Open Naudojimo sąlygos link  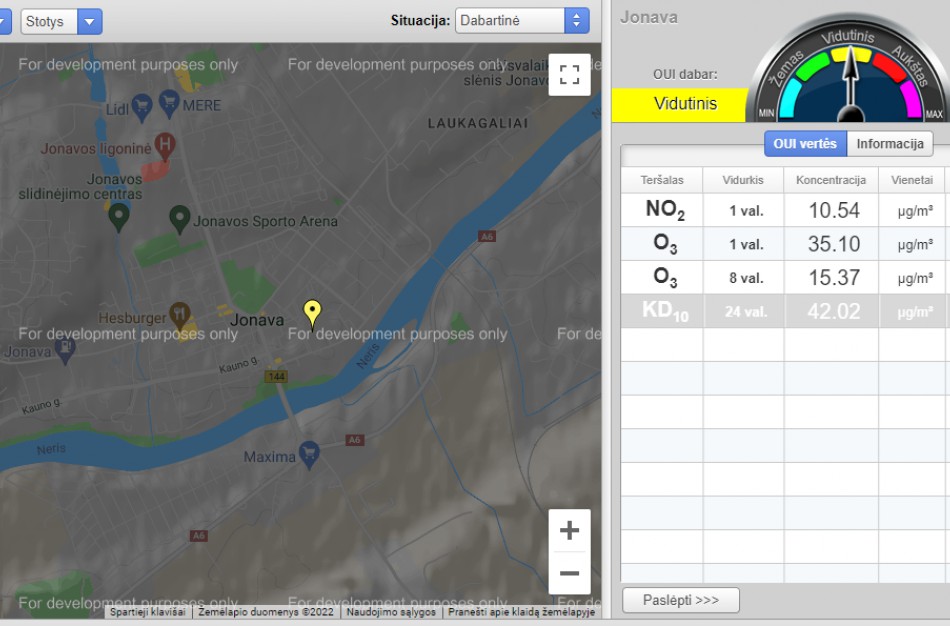pos(392,612)
